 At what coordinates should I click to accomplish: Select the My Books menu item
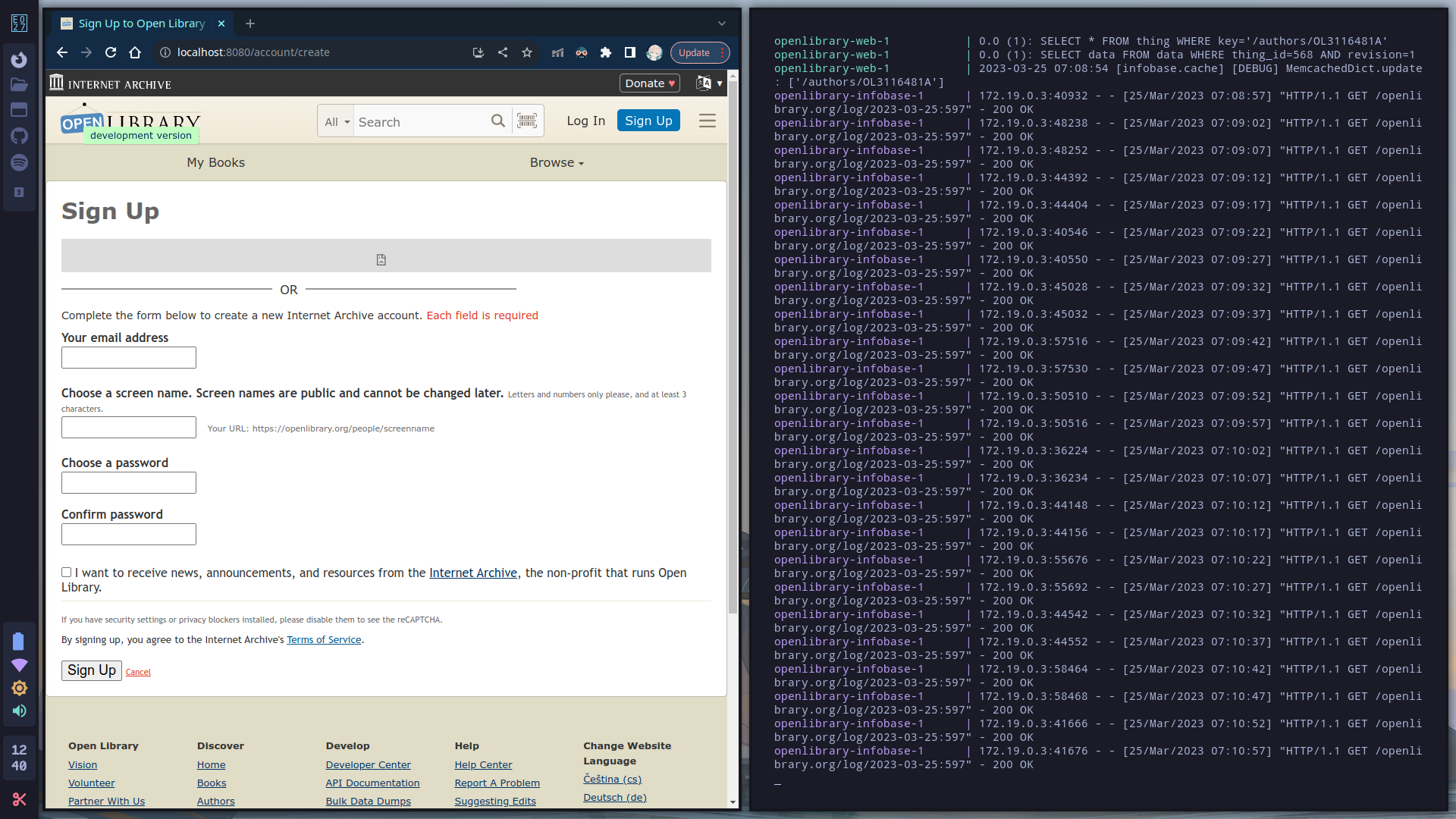coord(215,162)
